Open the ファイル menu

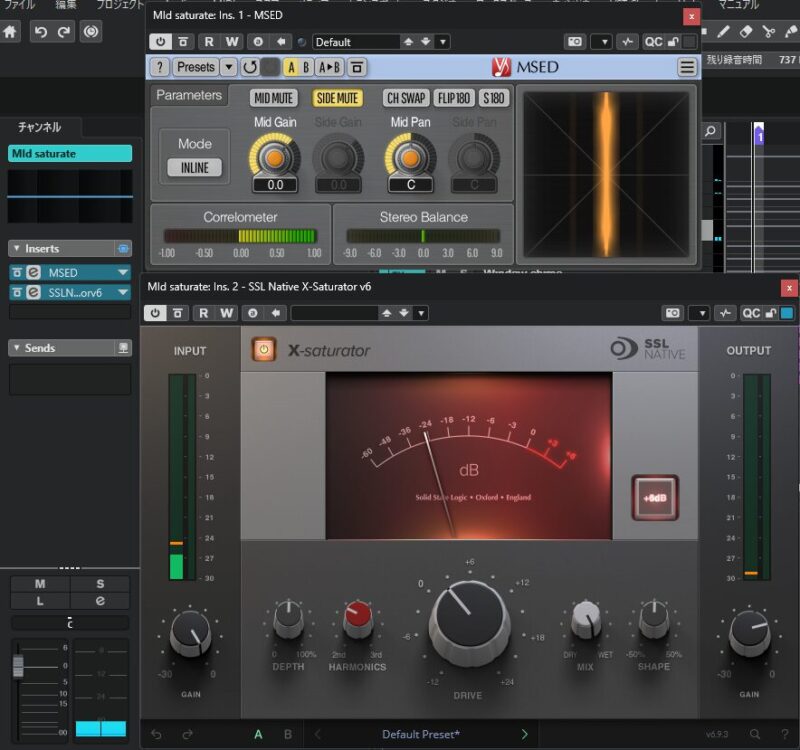19,5
